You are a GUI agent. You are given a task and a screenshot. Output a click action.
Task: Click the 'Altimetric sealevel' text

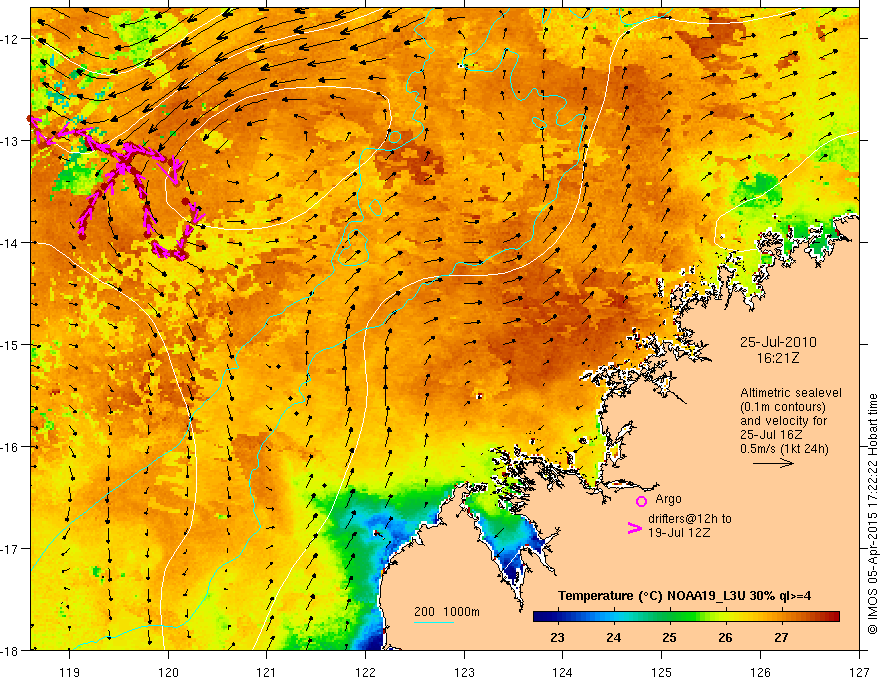pyautogui.click(x=791, y=393)
